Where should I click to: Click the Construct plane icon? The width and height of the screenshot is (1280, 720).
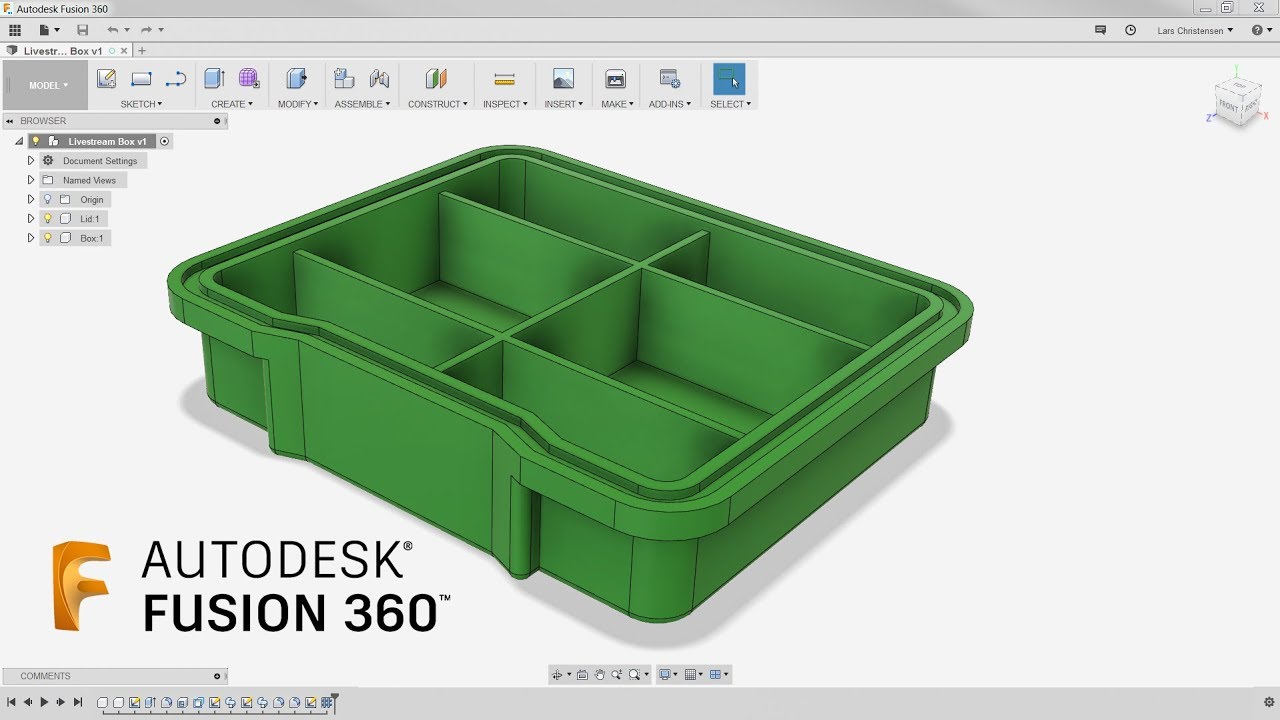tap(436, 78)
